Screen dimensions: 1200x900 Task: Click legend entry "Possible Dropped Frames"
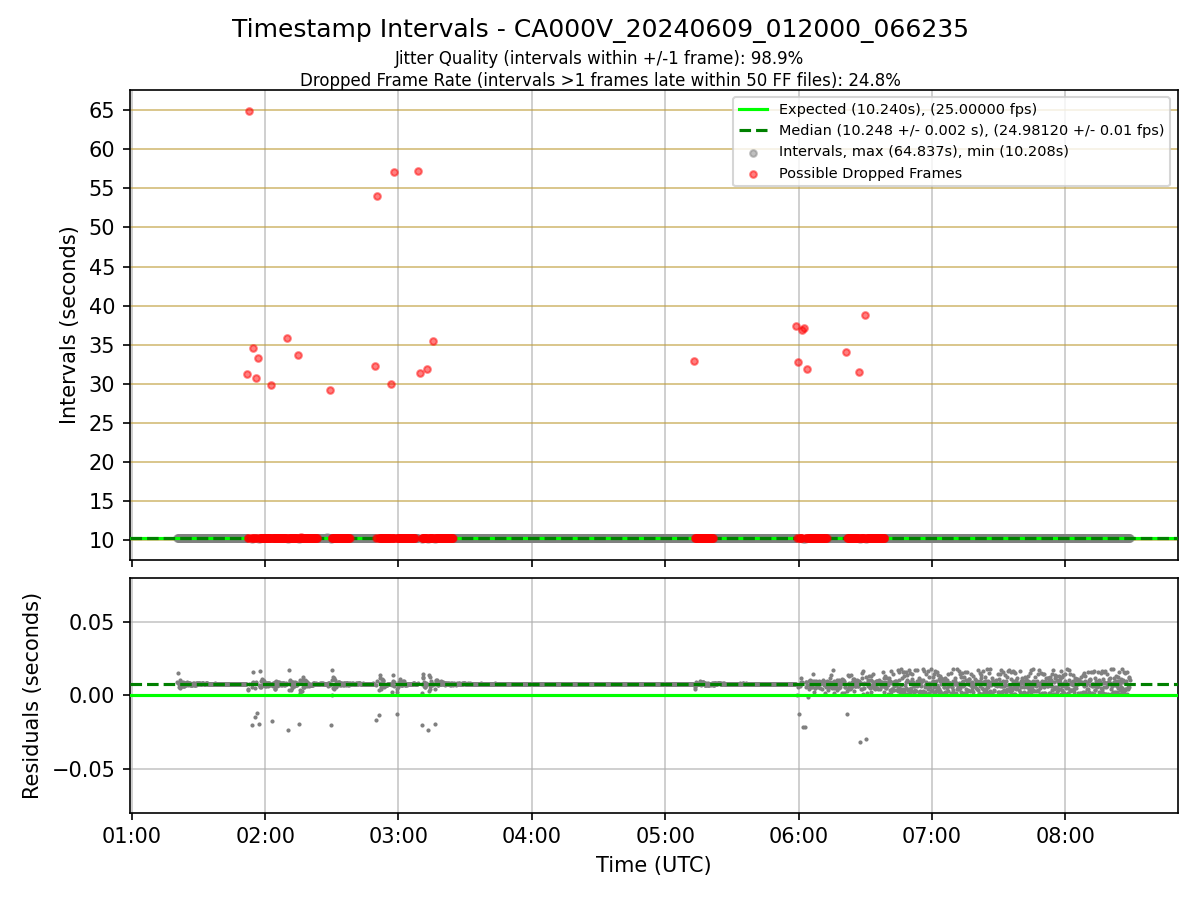[x=870, y=173]
